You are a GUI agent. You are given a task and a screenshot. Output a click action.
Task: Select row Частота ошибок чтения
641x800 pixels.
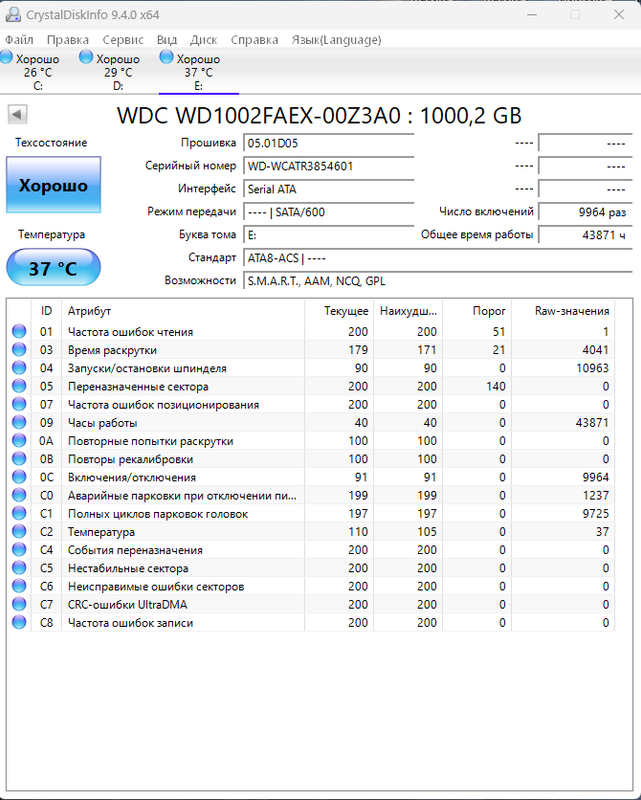pos(311,332)
